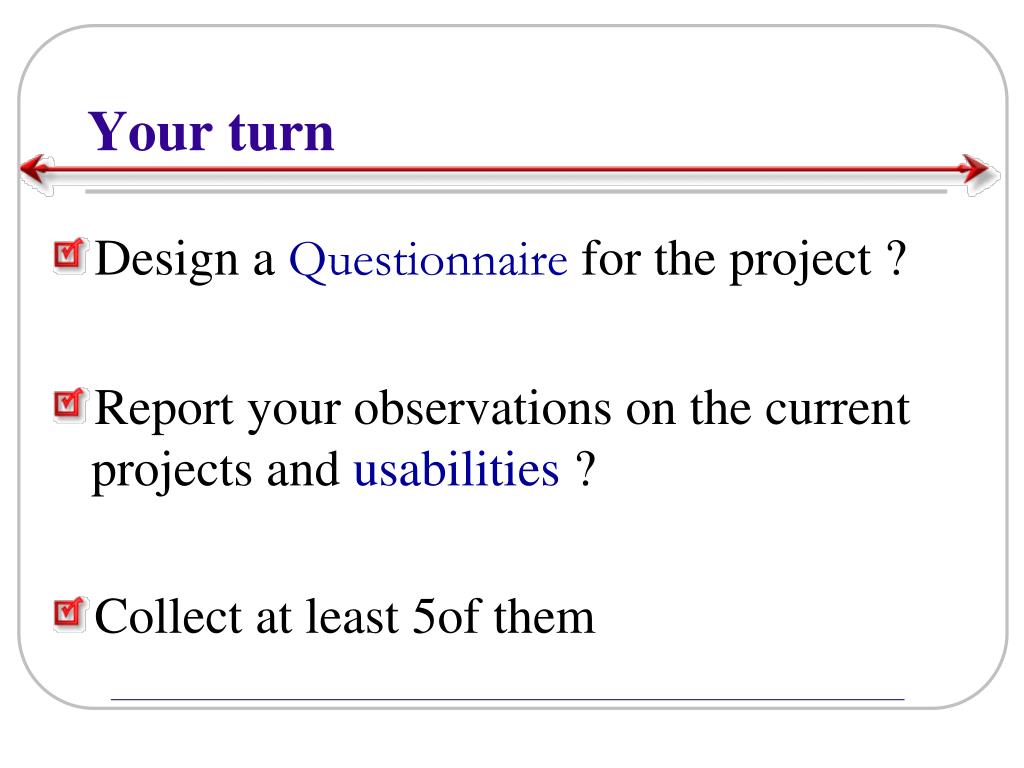Click the question mark after 'project'
Viewport: 1024px width, 768px height.
pos(897,259)
